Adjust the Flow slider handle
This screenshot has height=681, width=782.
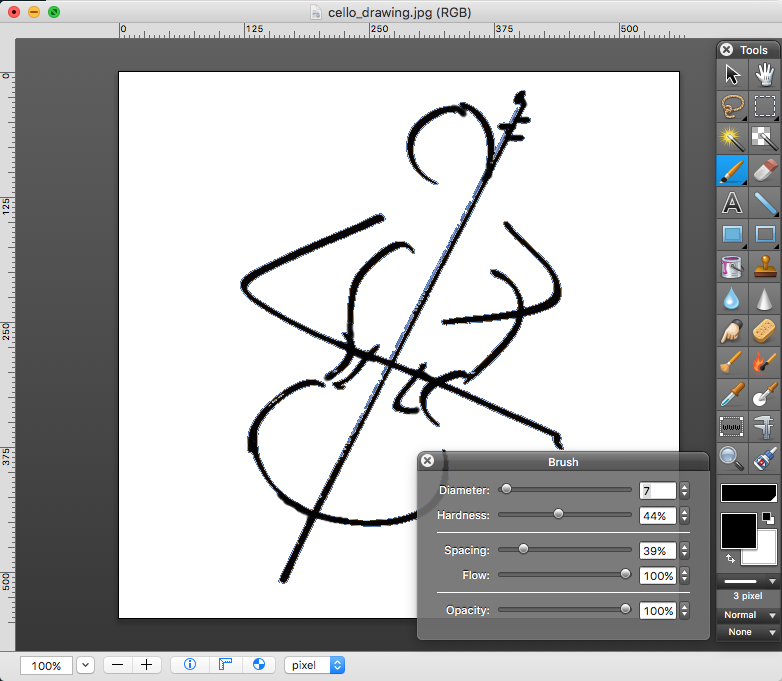pos(625,574)
